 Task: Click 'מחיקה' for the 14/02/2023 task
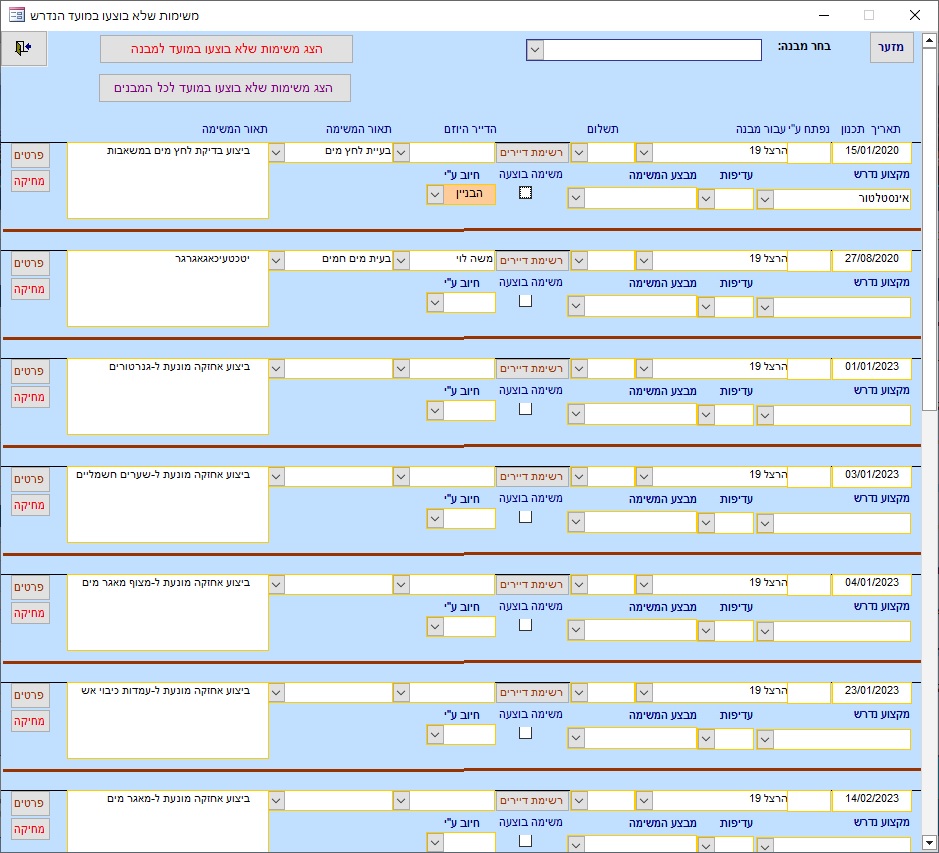[30, 829]
